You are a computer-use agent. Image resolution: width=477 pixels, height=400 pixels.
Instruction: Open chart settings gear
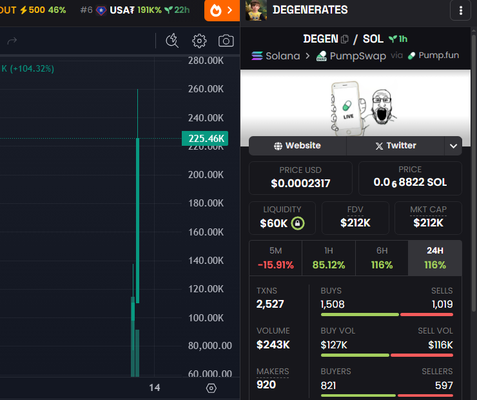tap(199, 41)
